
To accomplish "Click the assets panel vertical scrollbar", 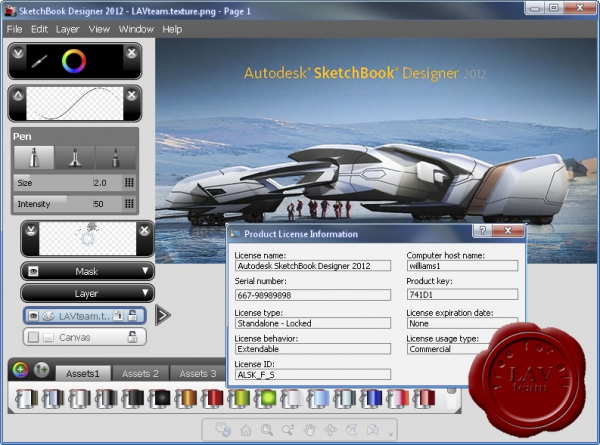I will pyautogui.click(x=452, y=399).
